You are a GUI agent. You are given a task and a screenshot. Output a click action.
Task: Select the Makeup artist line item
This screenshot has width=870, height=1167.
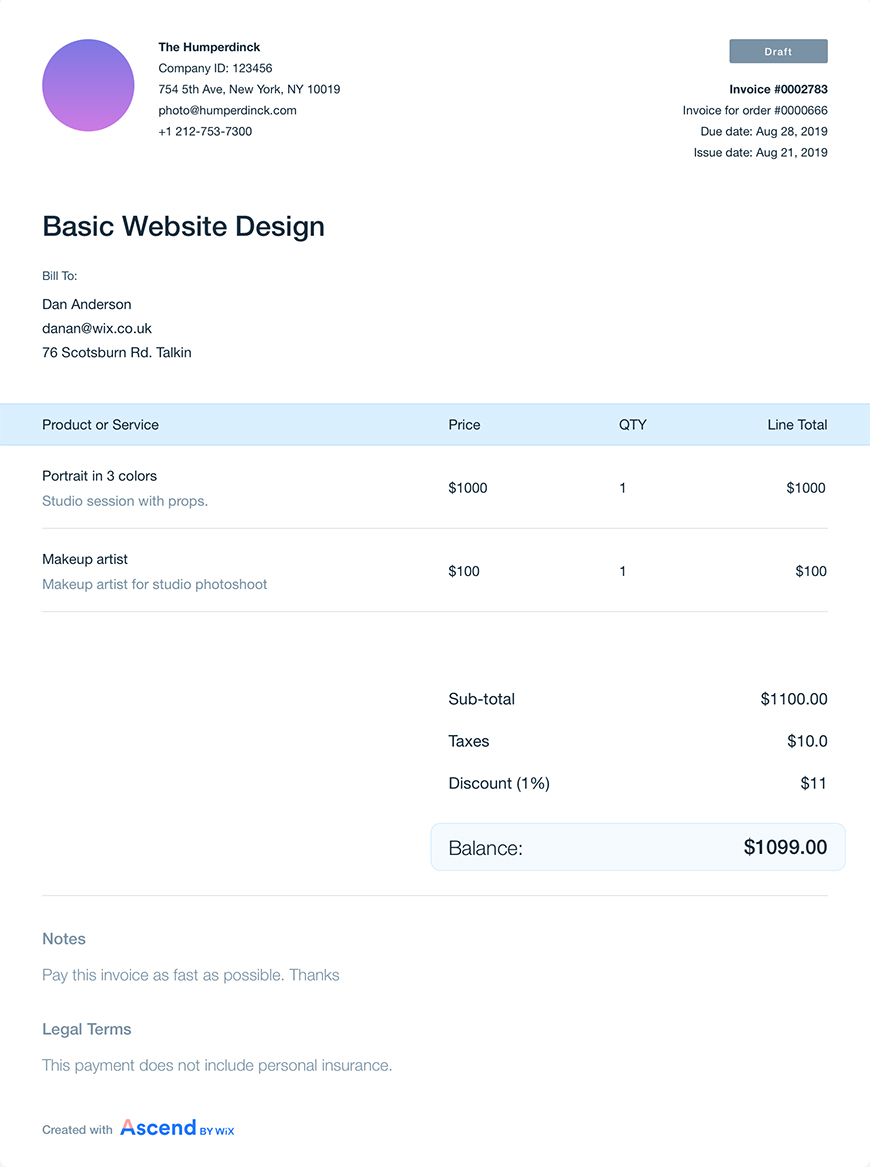coord(435,571)
